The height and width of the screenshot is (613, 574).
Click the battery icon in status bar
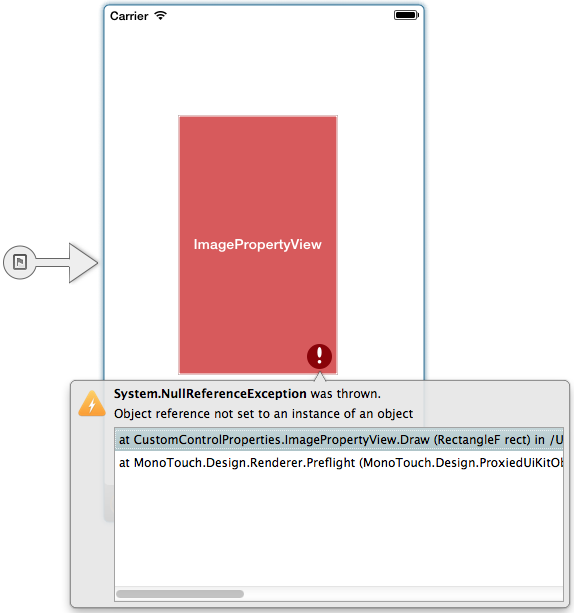(406, 15)
